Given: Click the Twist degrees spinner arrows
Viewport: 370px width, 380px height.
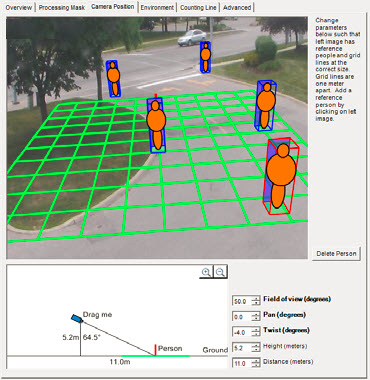Looking at the screenshot, I should [x=256, y=332].
